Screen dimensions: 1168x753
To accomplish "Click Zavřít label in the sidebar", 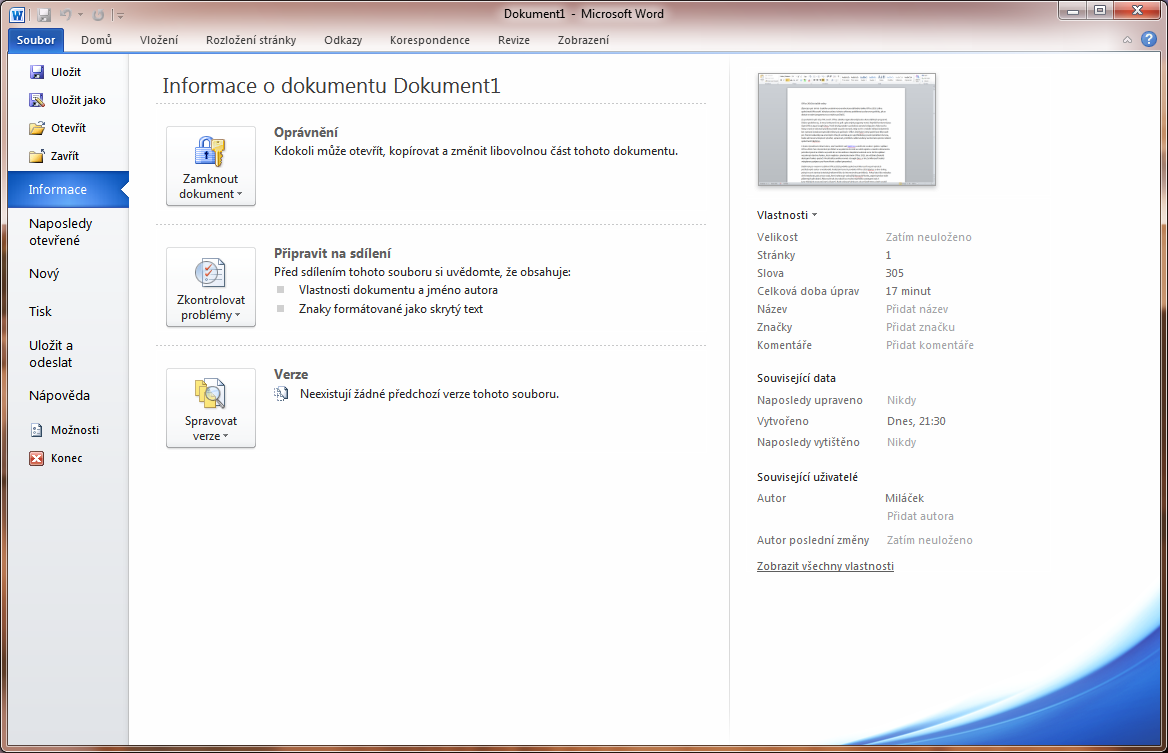I will pos(65,156).
